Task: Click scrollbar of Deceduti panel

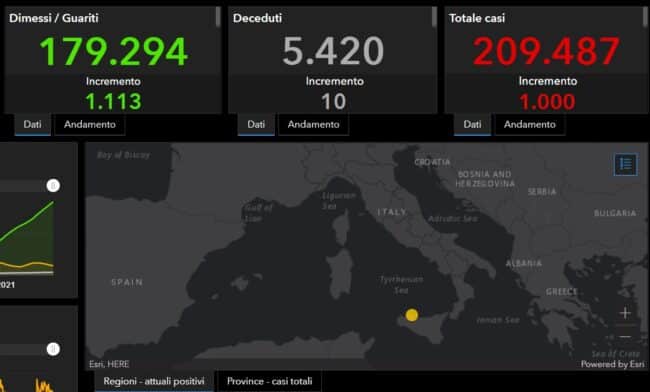Action: [x=434, y=17]
